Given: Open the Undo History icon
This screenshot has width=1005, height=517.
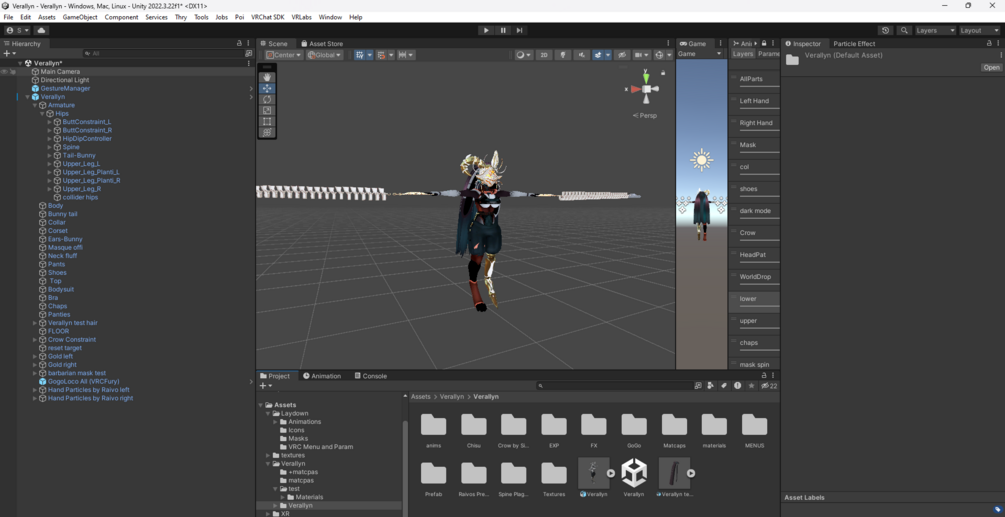Looking at the screenshot, I should pos(886,30).
